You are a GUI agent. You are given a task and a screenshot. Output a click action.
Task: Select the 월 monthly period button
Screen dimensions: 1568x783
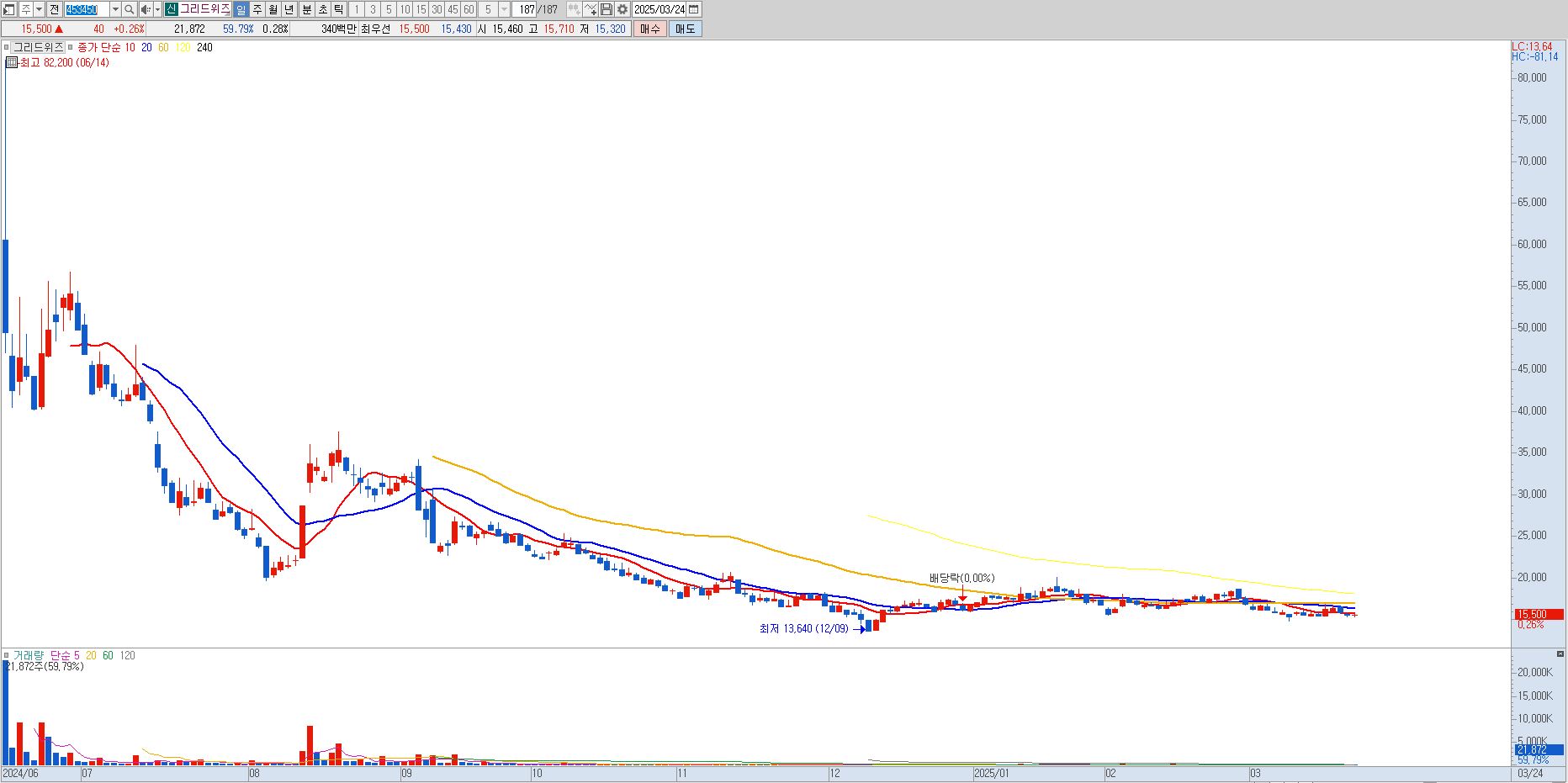click(273, 9)
